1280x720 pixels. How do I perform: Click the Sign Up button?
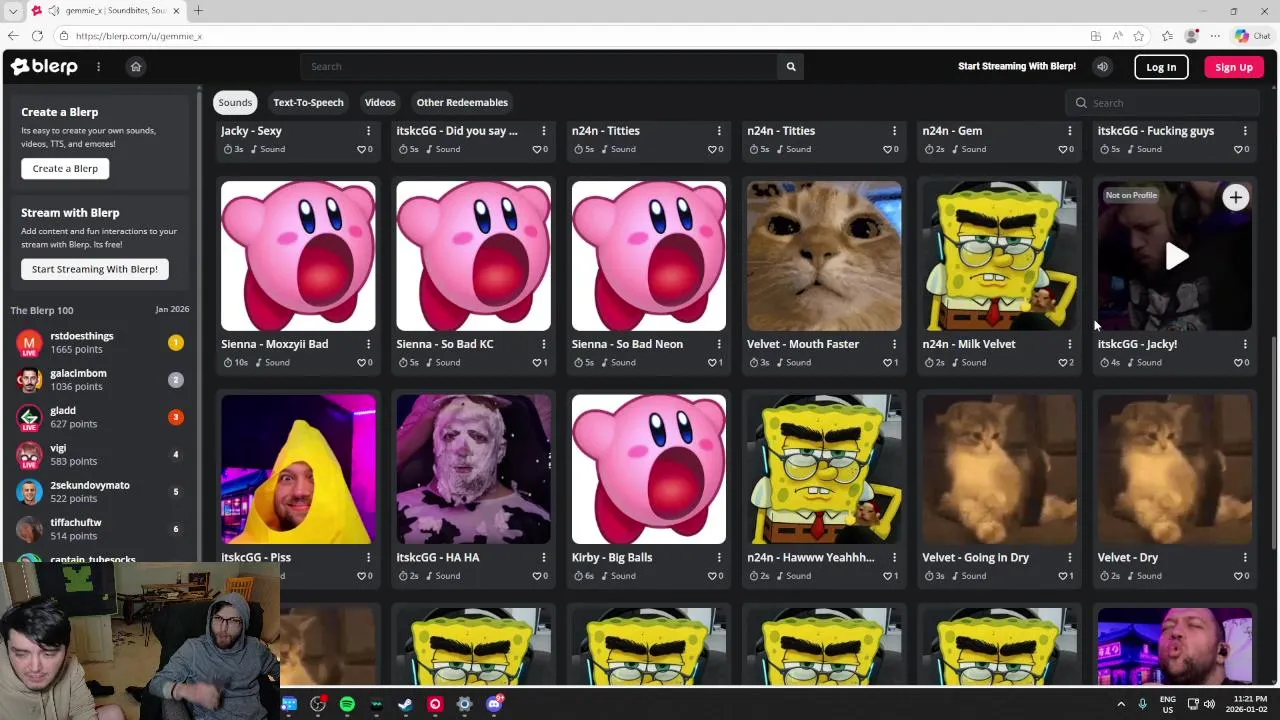(1233, 67)
